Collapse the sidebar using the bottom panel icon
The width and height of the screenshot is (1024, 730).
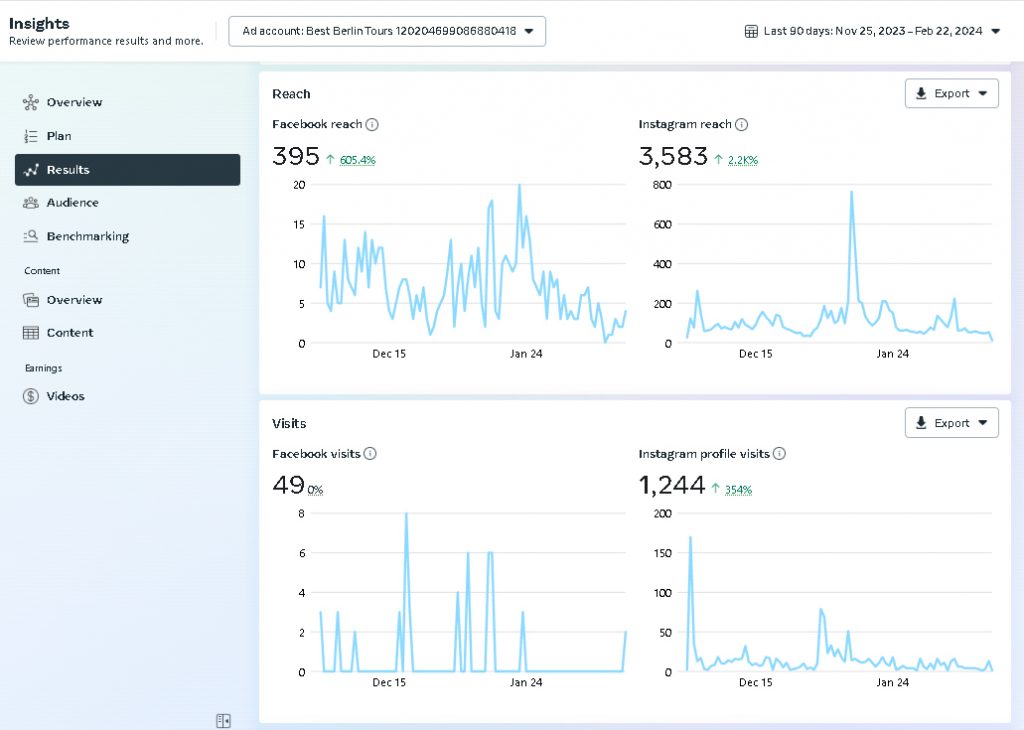[223, 720]
